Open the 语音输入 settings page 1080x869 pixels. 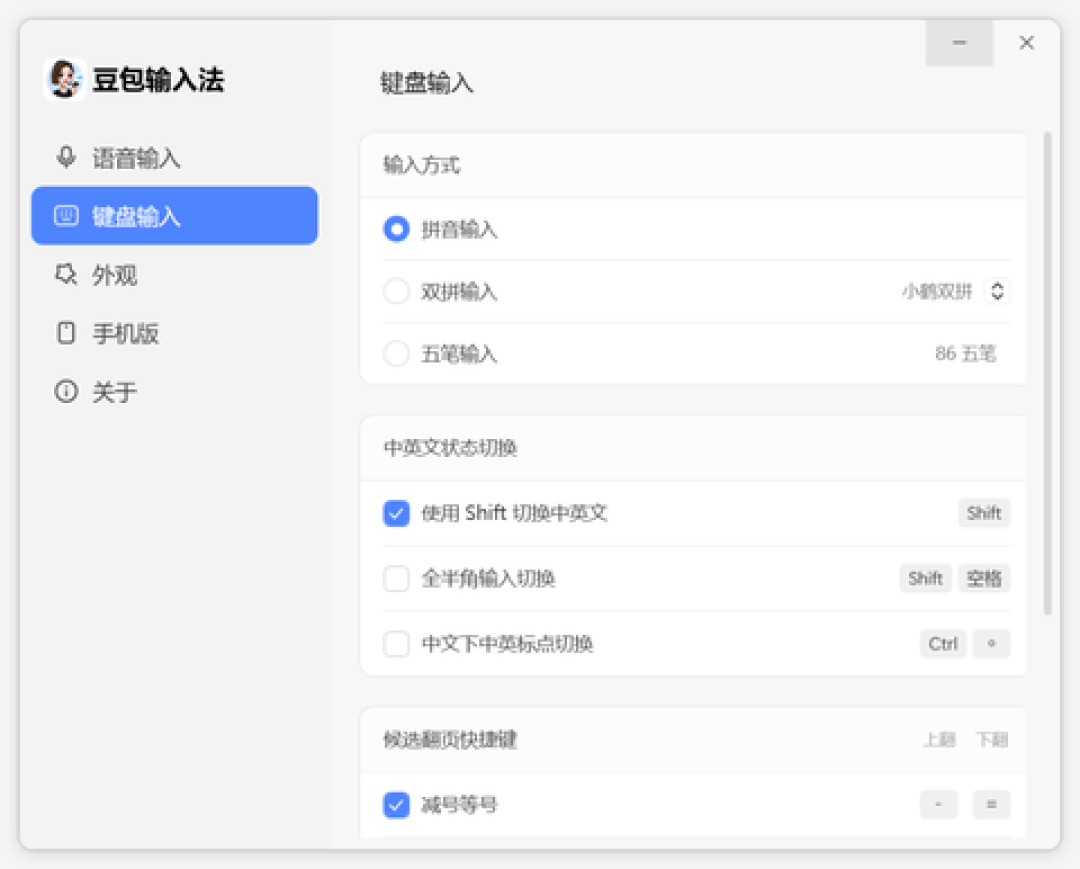(x=174, y=158)
